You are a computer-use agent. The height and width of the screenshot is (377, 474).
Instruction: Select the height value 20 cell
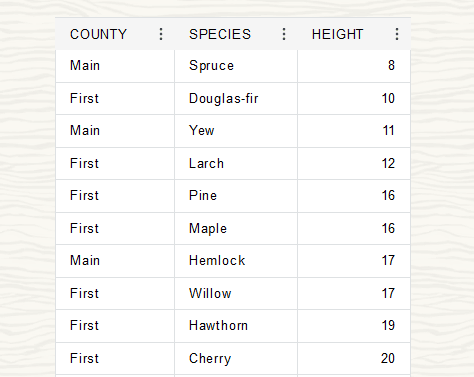354,359
